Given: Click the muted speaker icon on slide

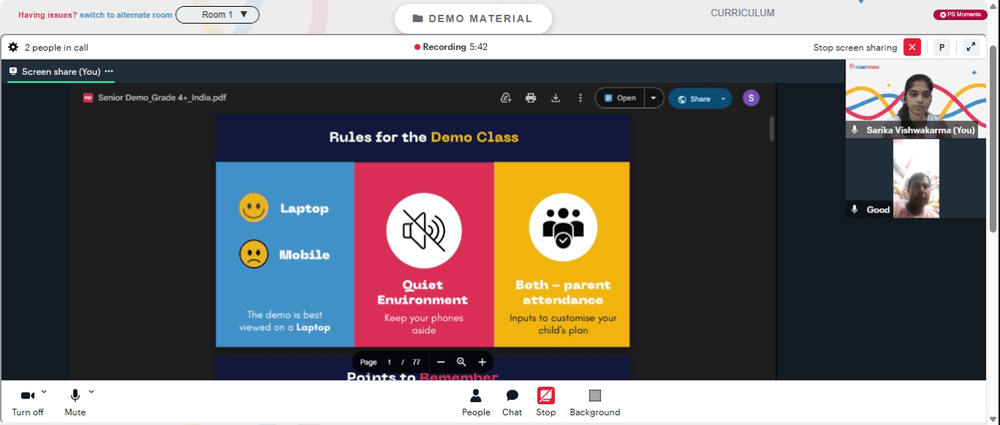Looking at the screenshot, I should tap(424, 230).
